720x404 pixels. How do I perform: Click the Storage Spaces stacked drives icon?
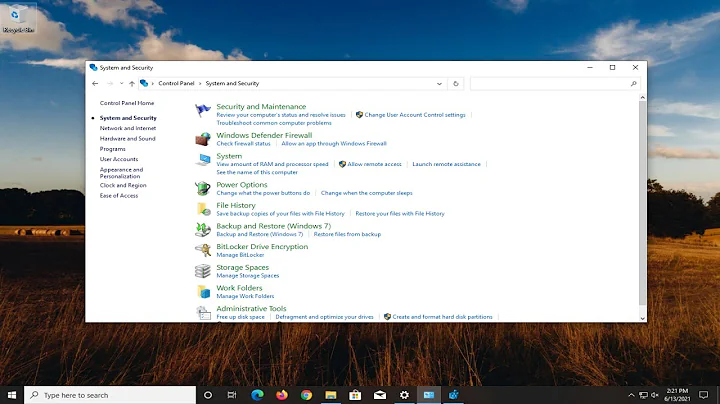pyautogui.click(x=202, y=271)
